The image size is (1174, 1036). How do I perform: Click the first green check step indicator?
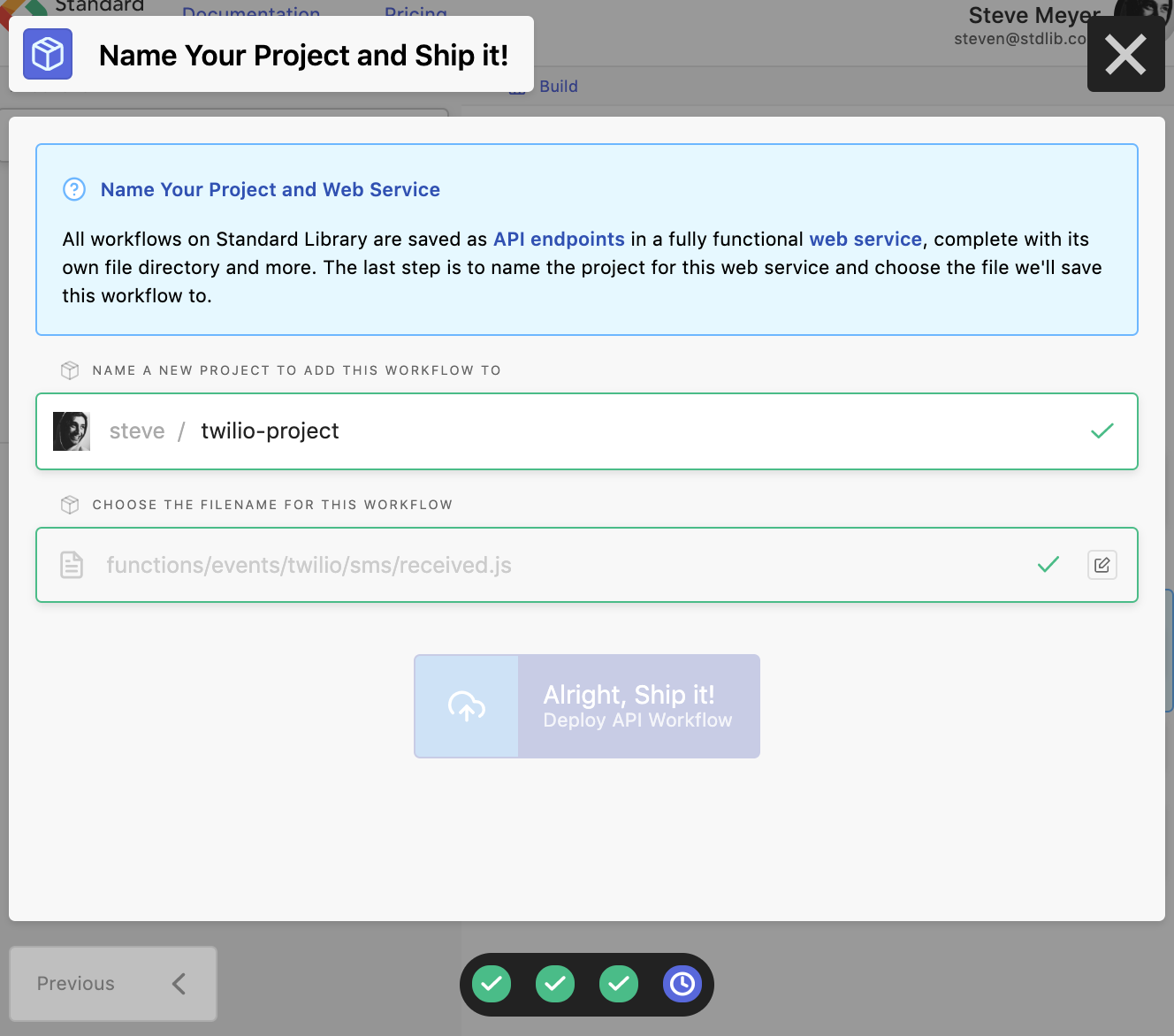tap(491, 983)
